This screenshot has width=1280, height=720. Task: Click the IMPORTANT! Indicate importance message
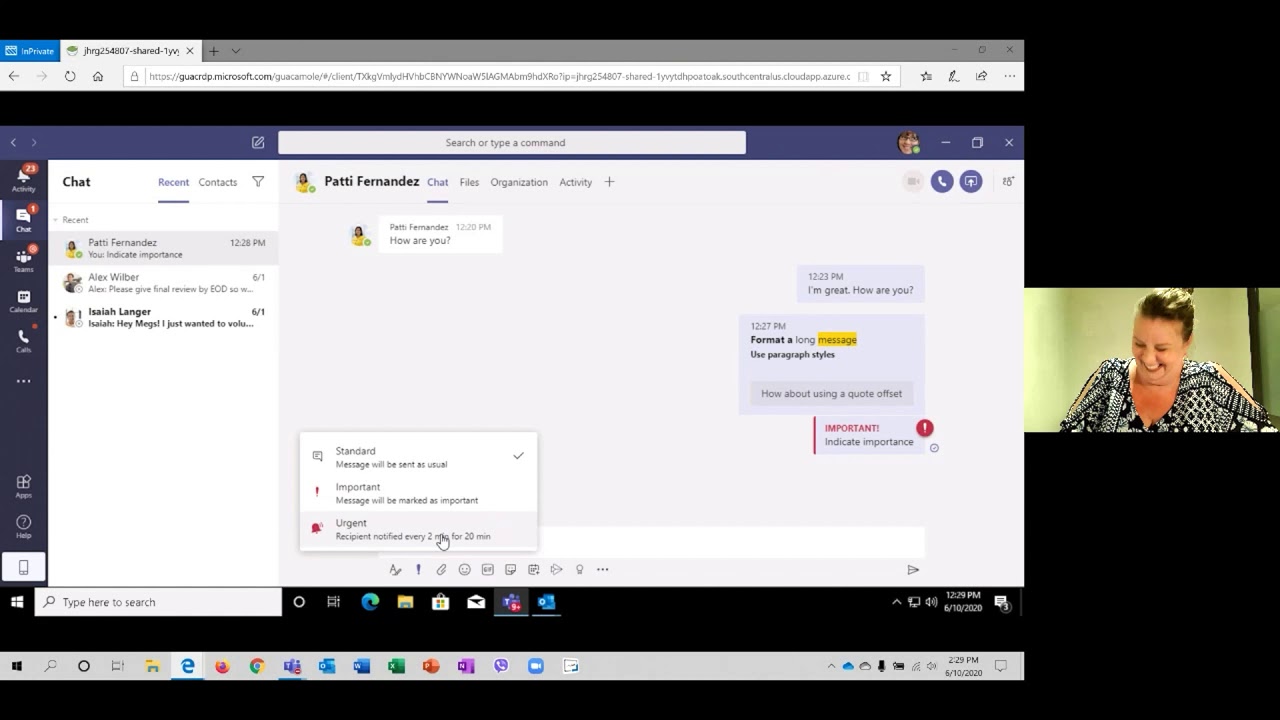[x=868, y=435]
